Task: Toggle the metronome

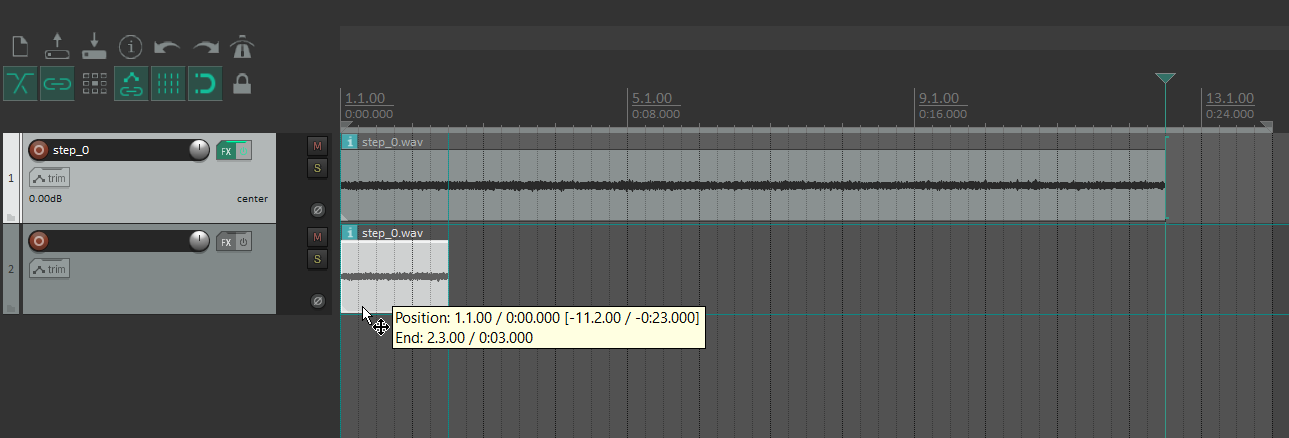Action: [241, 47]
